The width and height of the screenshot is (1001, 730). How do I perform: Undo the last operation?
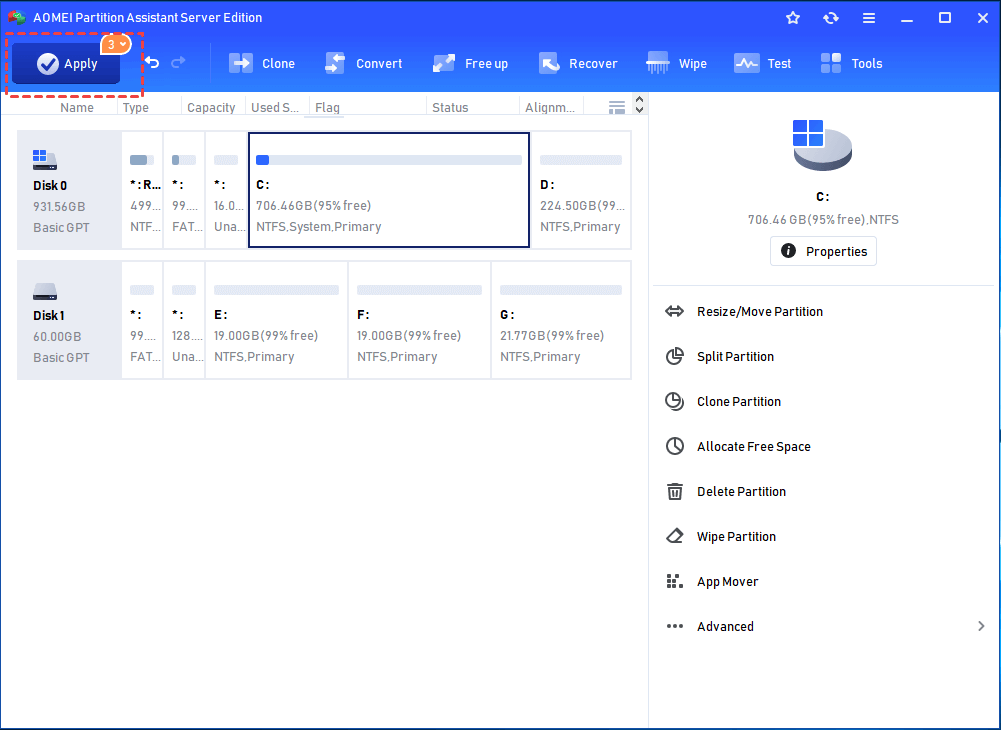pyautogui.click(x=152, y=62)
